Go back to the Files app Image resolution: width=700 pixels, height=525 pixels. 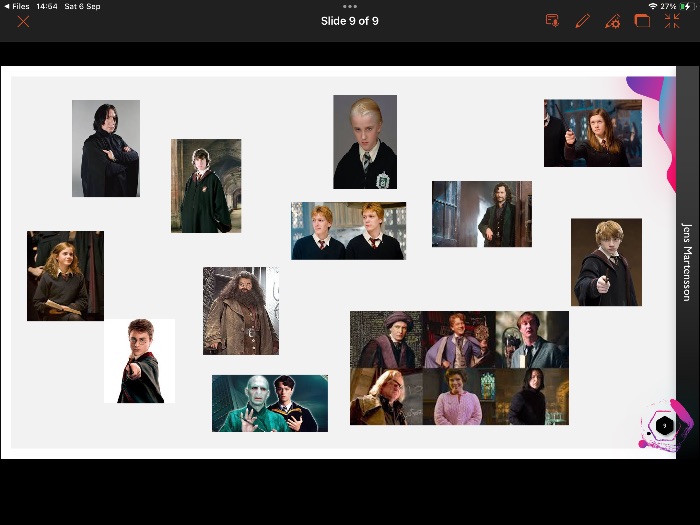click(x=17, y=6)
